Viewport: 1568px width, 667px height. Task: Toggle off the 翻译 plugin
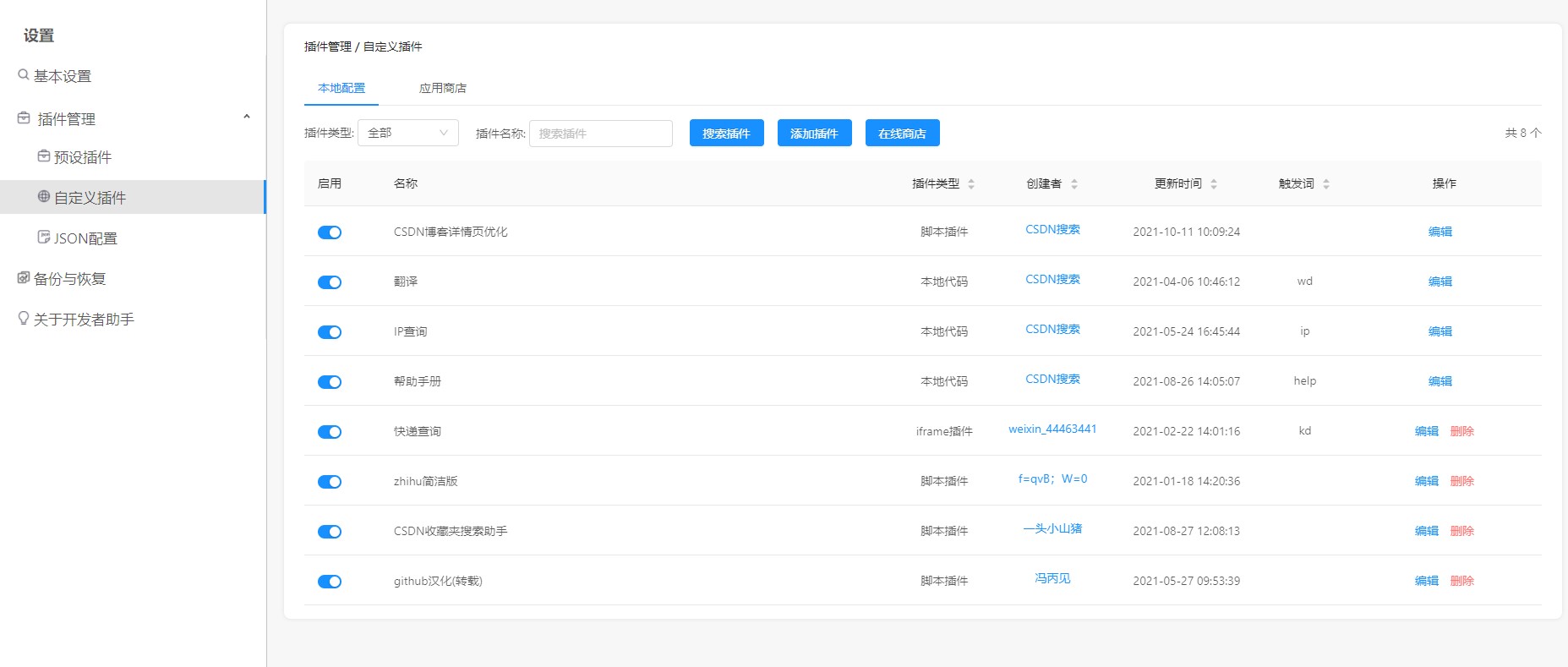(330, 282)
